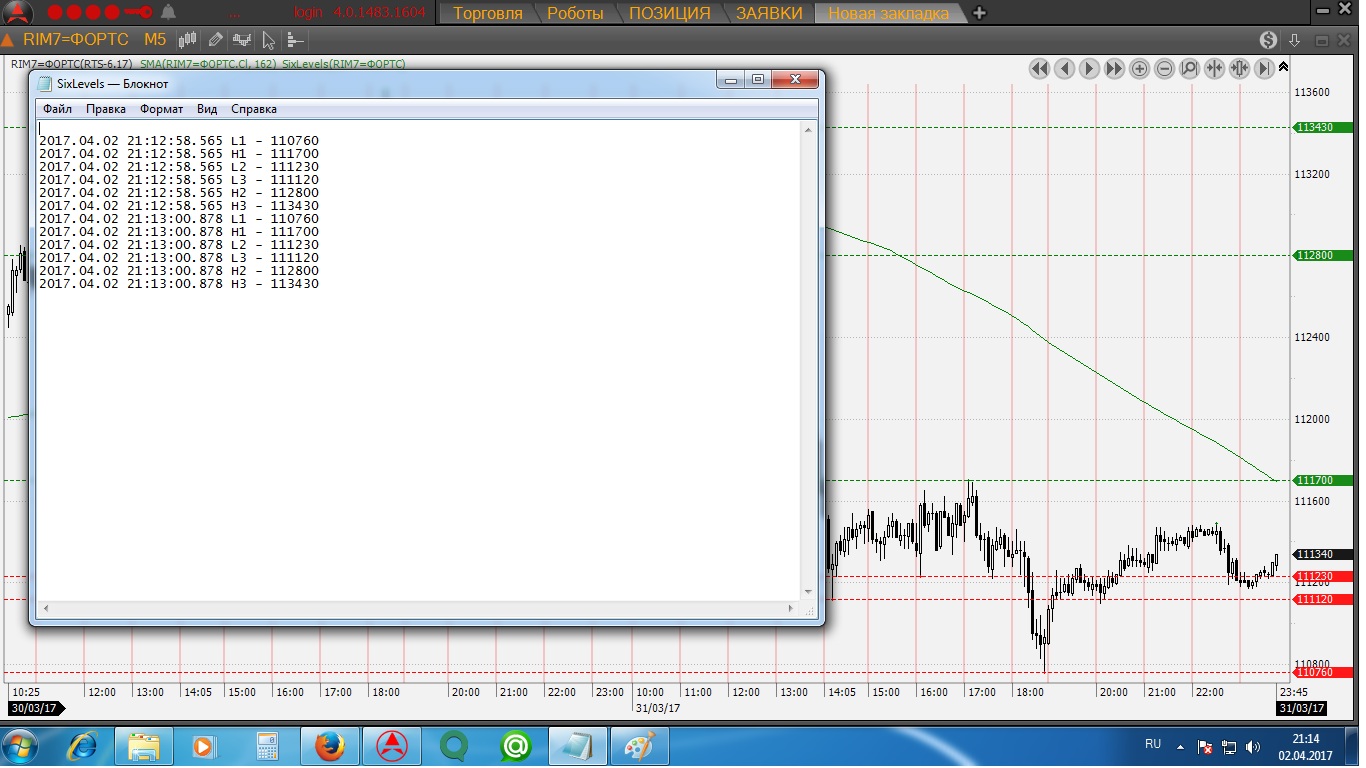Image resolution: width=1366 pixels, height=768 pixels.
Task: Switch to the Роботы tab
Action: 574,13
